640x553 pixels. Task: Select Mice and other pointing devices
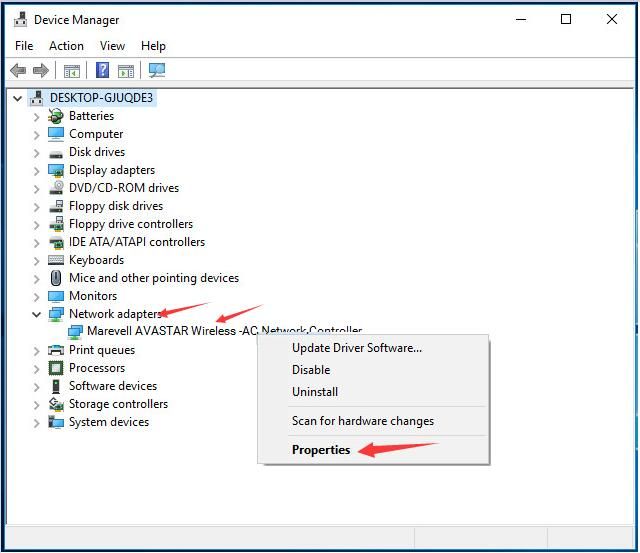(153, 278)
